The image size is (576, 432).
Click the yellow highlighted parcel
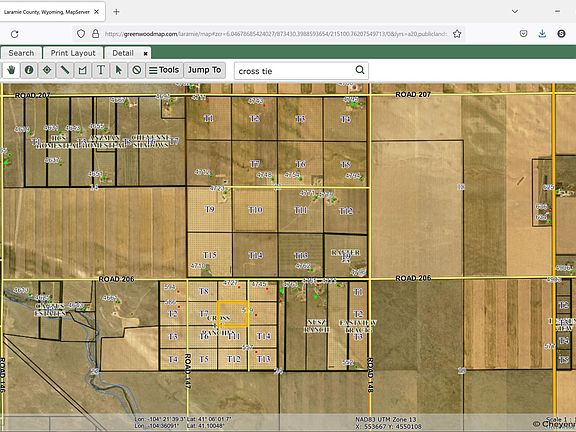click(233, 314)
